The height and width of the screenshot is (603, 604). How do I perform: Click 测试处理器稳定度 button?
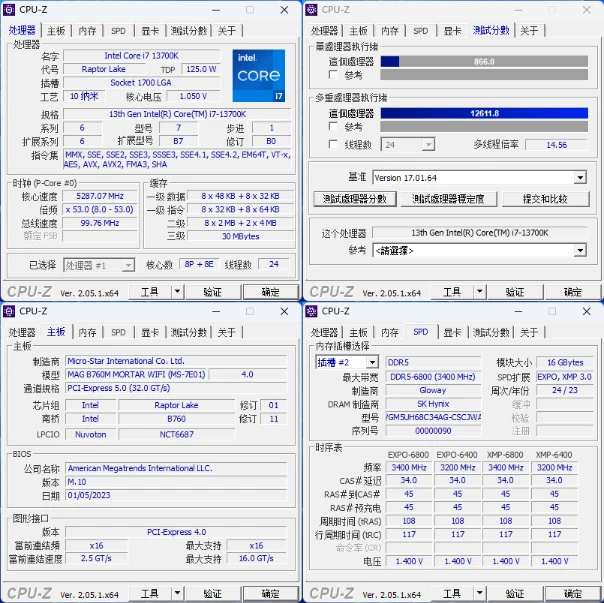pyautogui.click(x=449, y=199)
